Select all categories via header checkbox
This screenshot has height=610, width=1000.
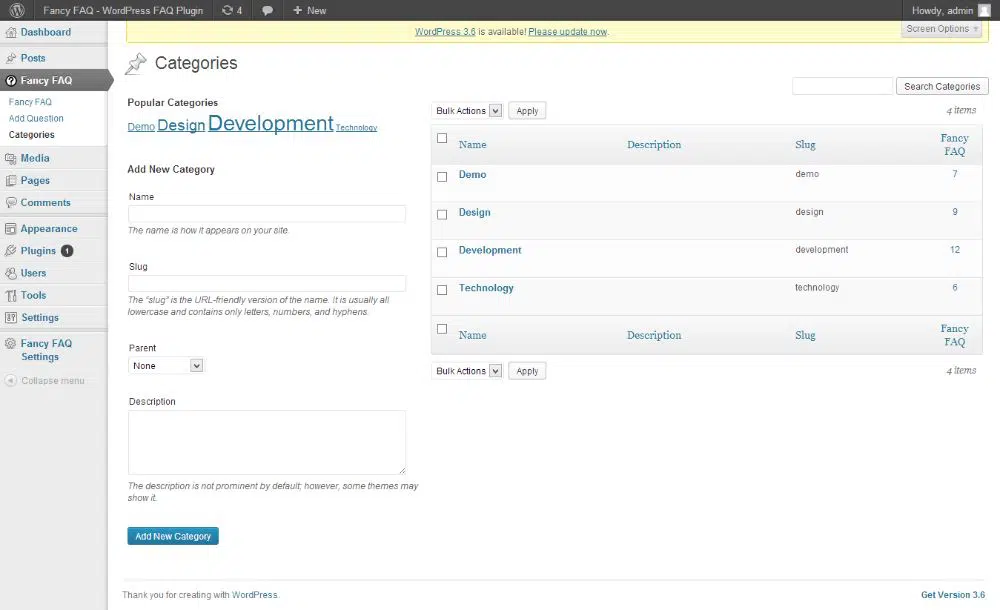point(442,139)
